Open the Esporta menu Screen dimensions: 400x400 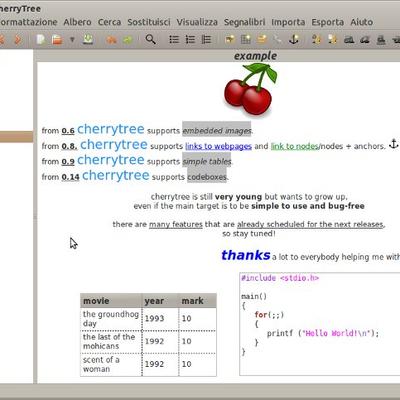[x=328, y=22]
